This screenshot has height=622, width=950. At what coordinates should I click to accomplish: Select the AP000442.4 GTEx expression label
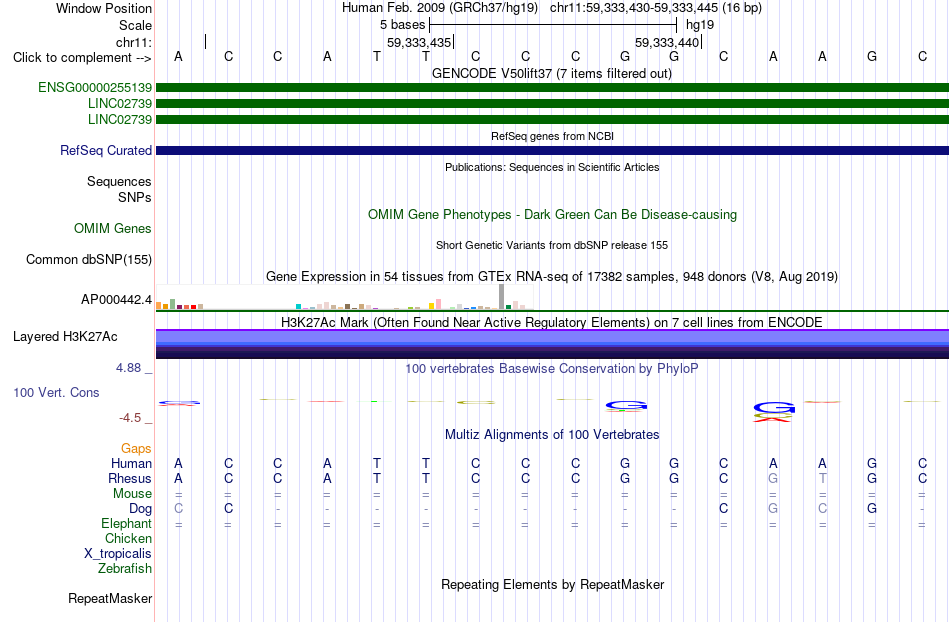tap(116, 299)
